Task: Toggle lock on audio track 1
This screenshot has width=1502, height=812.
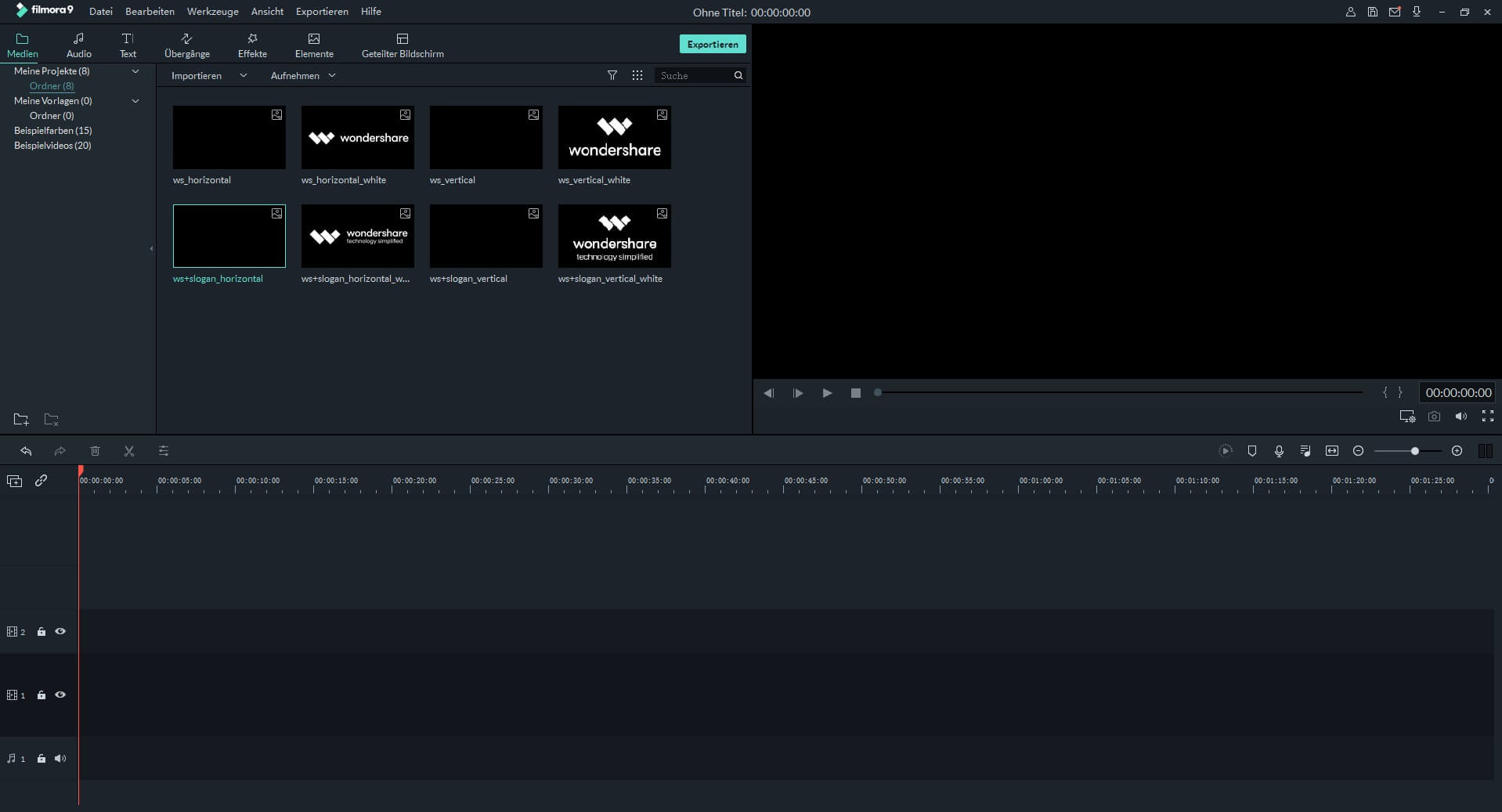Action: click(x=42, y=759)
